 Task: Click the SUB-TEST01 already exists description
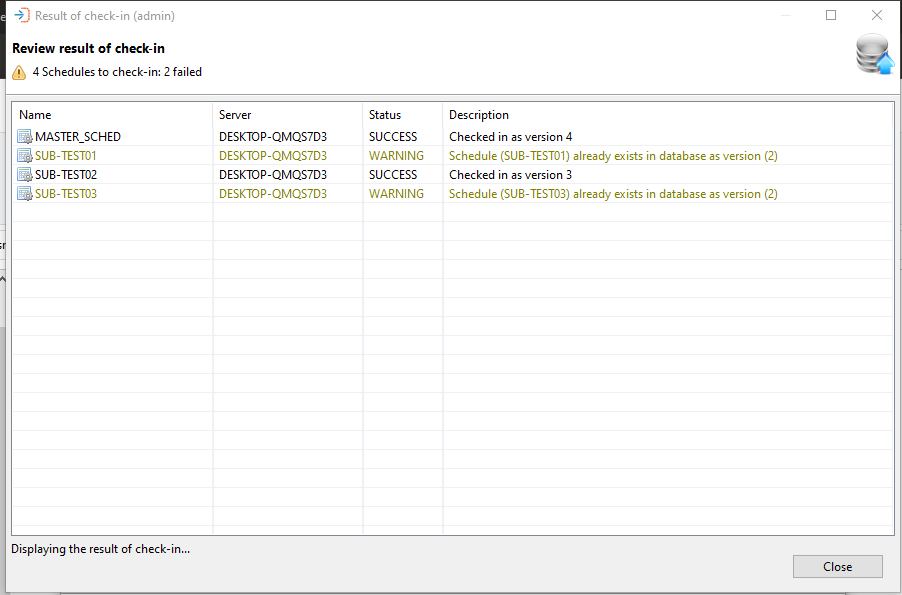613,156
